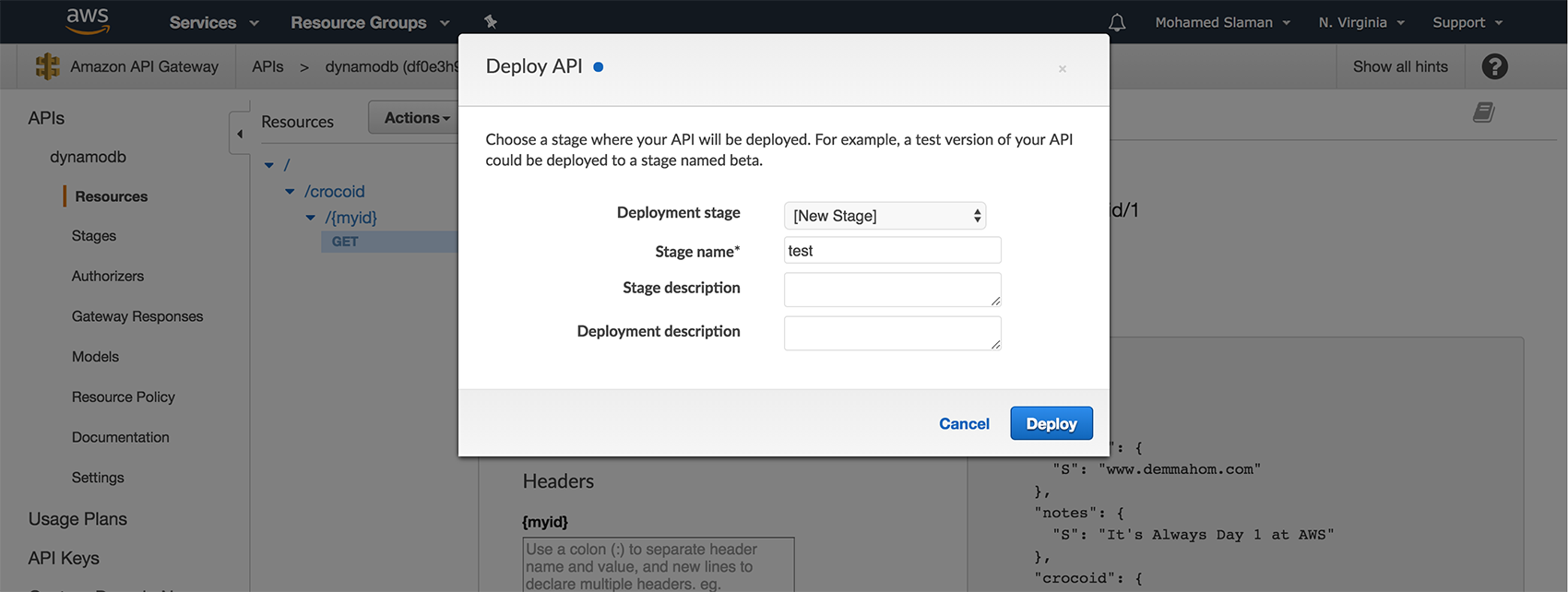Open Authorizers in the sidebar
Screen dimensions: 1568x592
108,276
